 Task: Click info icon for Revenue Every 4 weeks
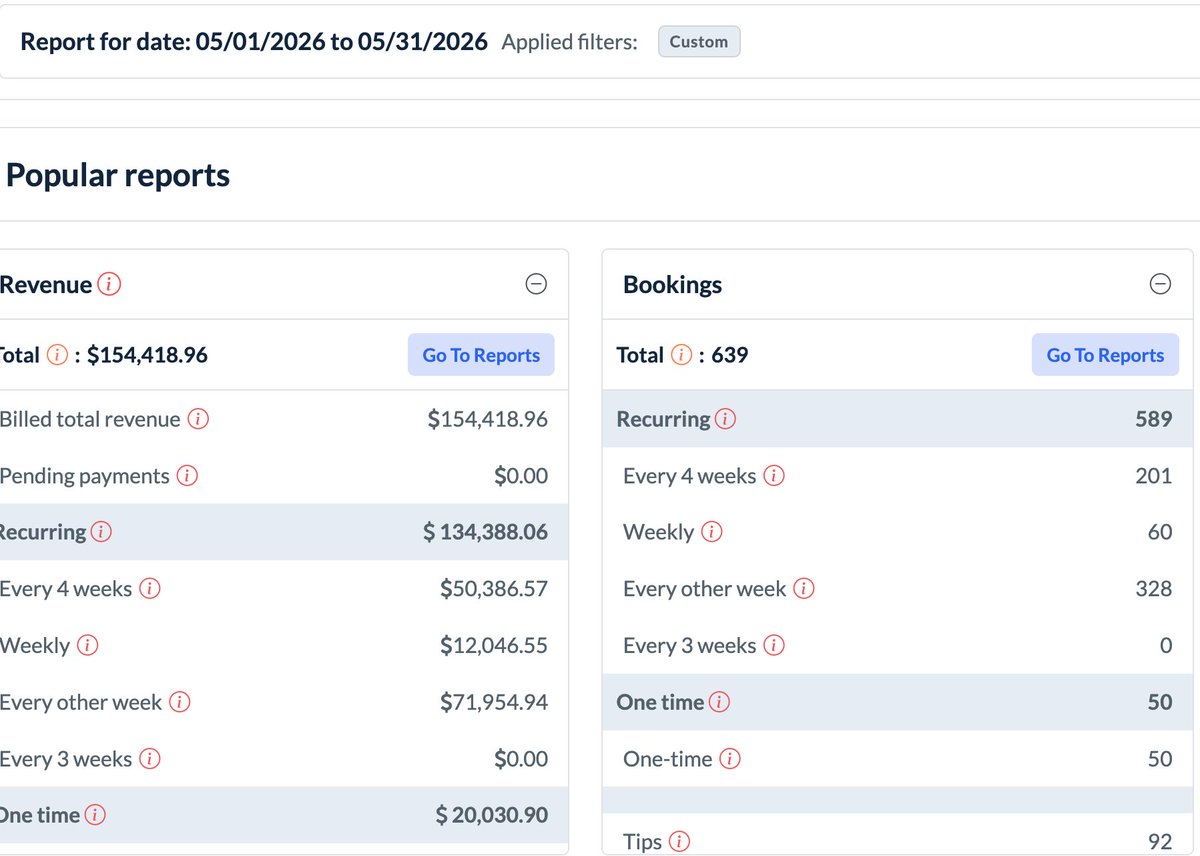pyautogui.click(x=149, y=589)
